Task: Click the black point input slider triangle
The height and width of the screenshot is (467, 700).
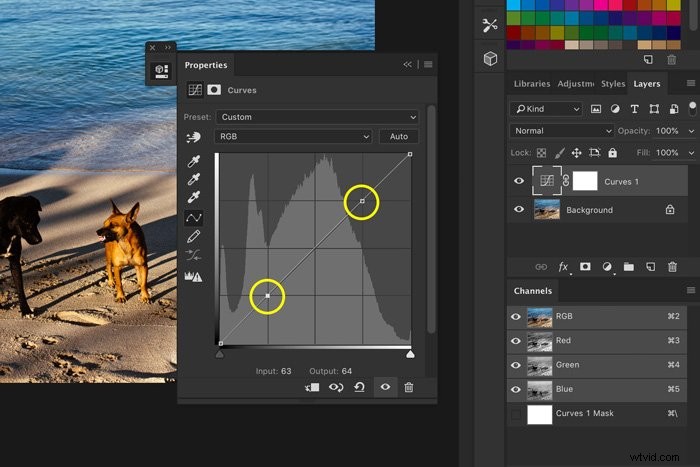Action: pyautogui.click(x=220, y=354)
